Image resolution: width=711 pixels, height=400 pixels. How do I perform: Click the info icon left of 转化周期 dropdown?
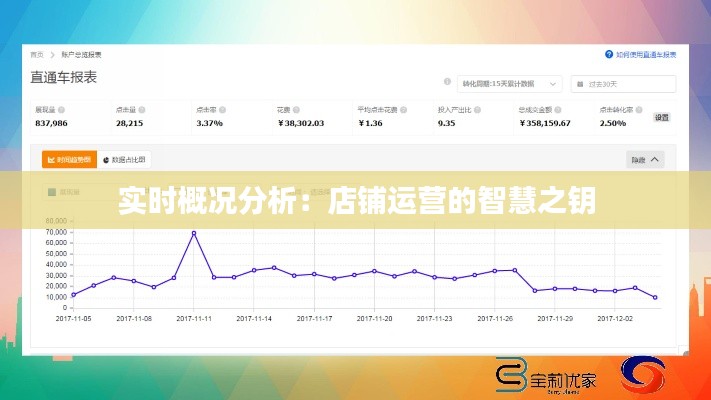point(446,84)
